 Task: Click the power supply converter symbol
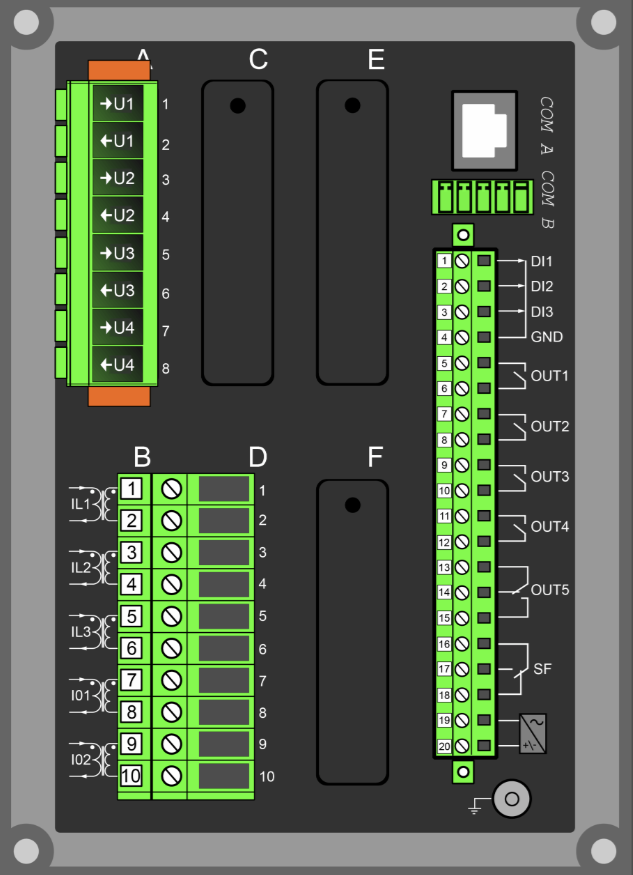pyautogui.click(x=533, y=733)
